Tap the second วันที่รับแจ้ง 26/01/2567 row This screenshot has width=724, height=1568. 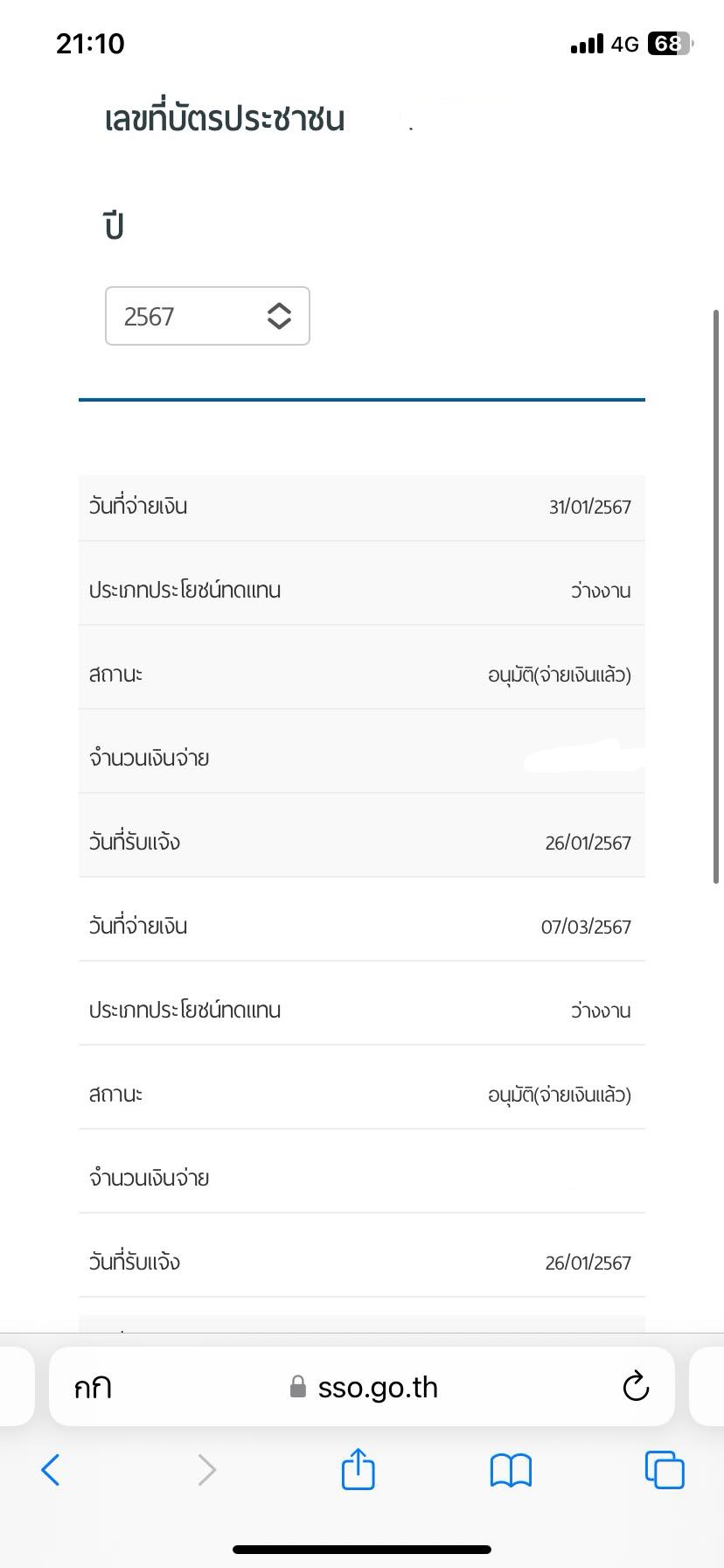362,1263
